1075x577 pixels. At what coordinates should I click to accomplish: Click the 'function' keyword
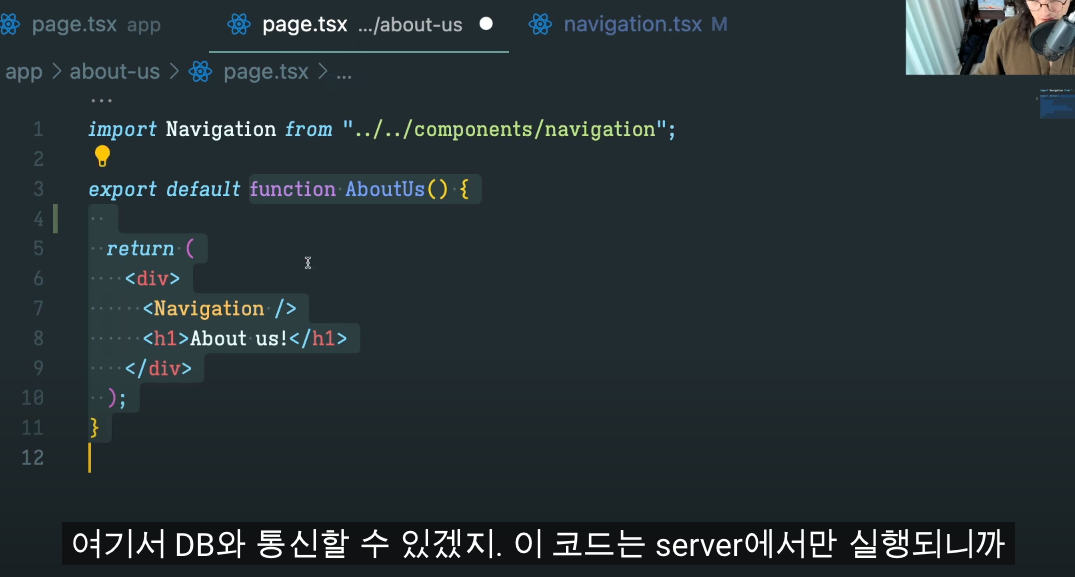(292, 189)
